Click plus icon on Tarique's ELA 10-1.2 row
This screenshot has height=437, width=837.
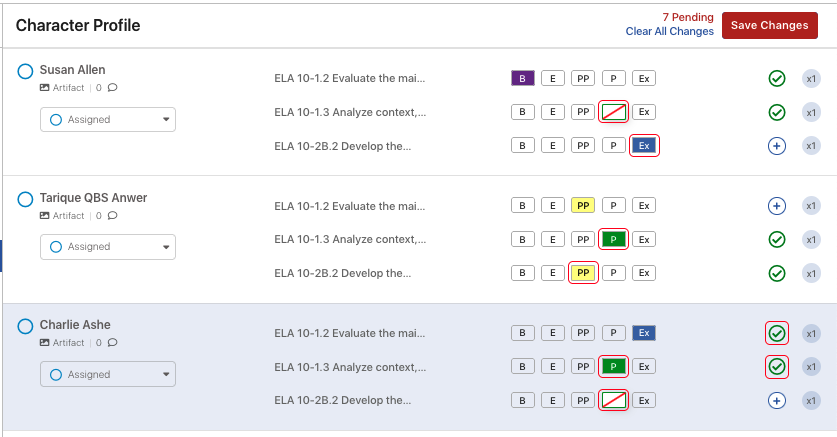tap(777, 206)
